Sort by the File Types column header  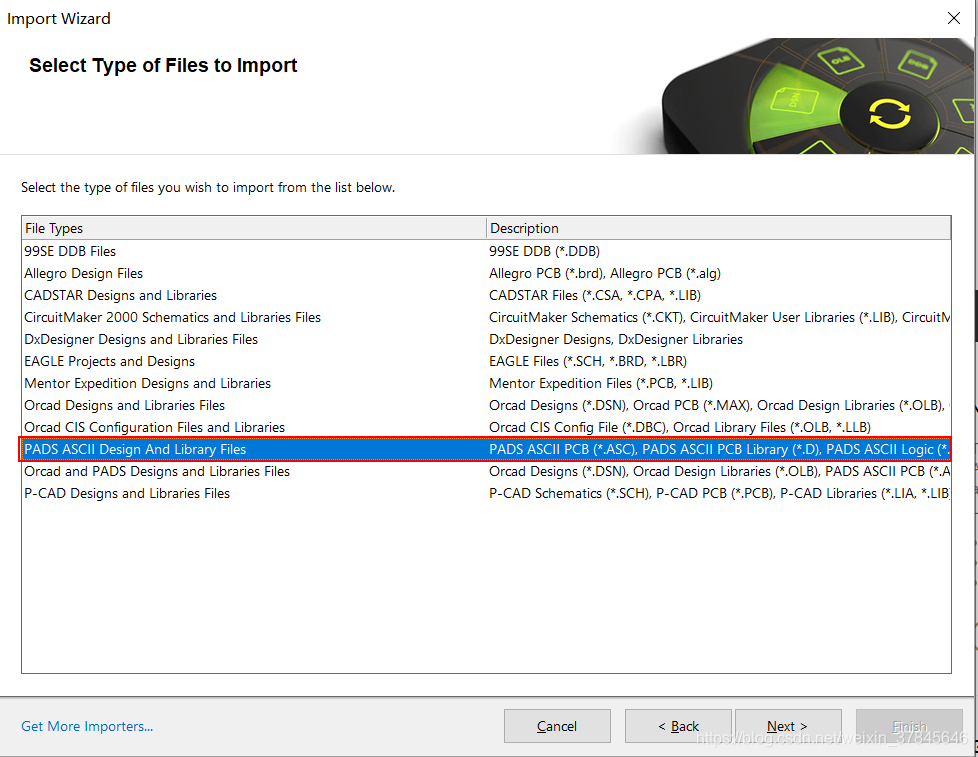tap(254, 228)
